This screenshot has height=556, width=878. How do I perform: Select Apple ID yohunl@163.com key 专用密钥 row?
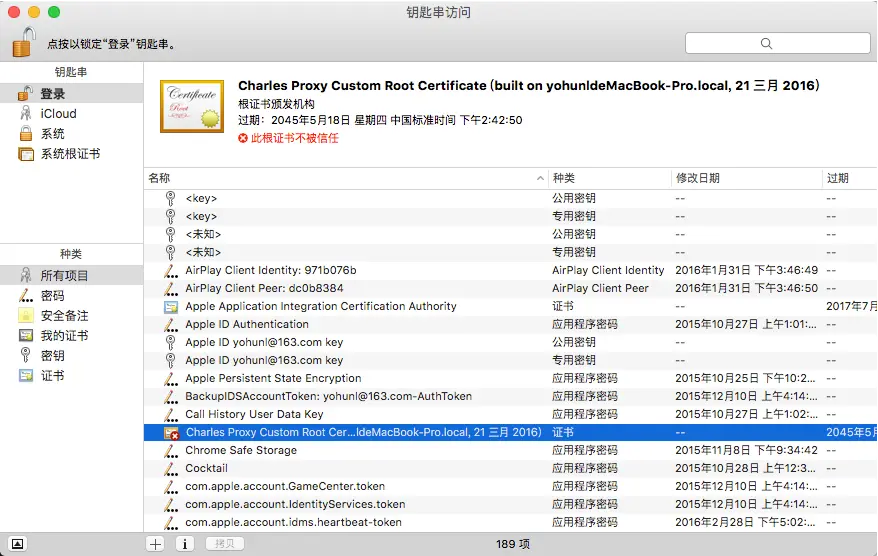(510, 360)
